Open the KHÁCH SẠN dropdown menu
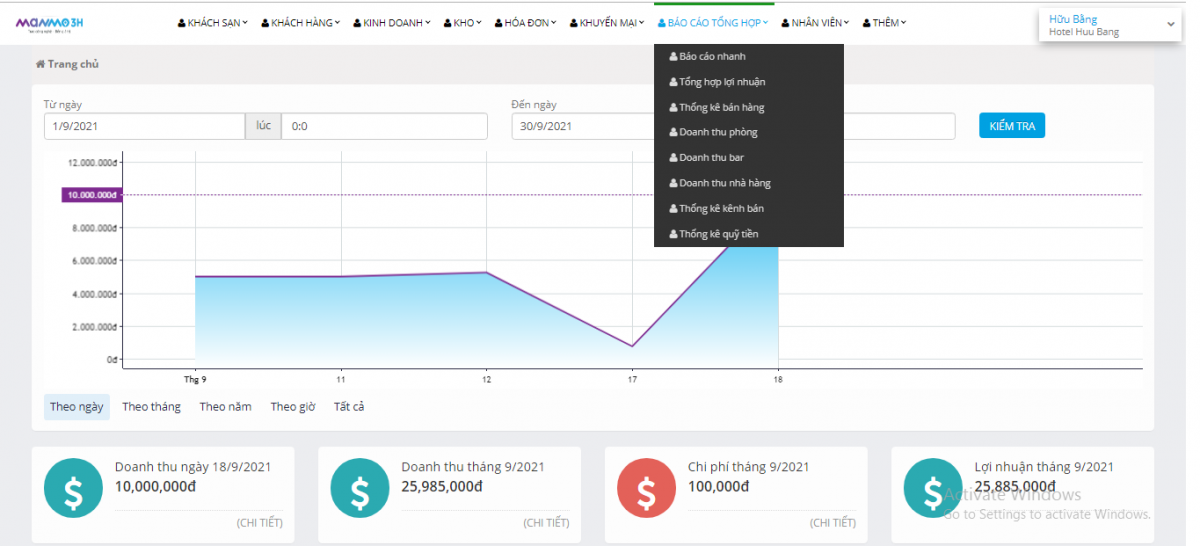This screenshot has height=546, width=1200. click(x=213, y=23)
